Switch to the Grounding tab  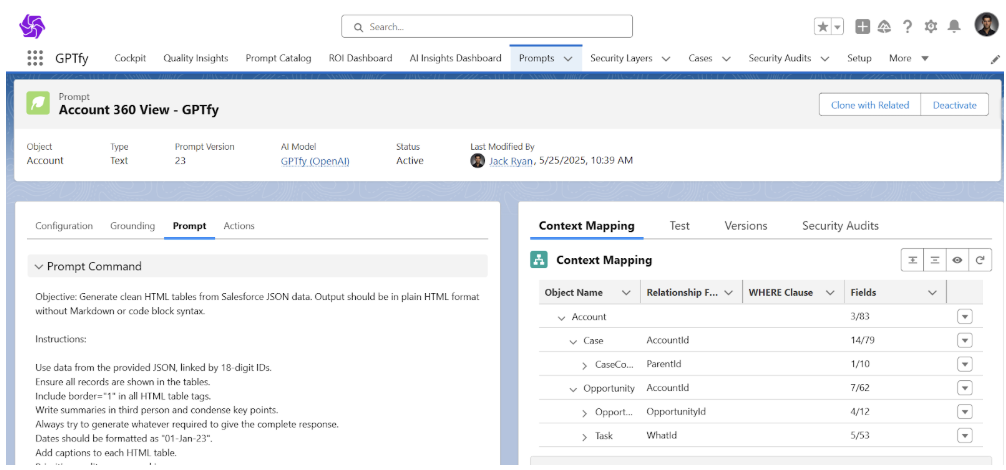[x=133, y=226]
